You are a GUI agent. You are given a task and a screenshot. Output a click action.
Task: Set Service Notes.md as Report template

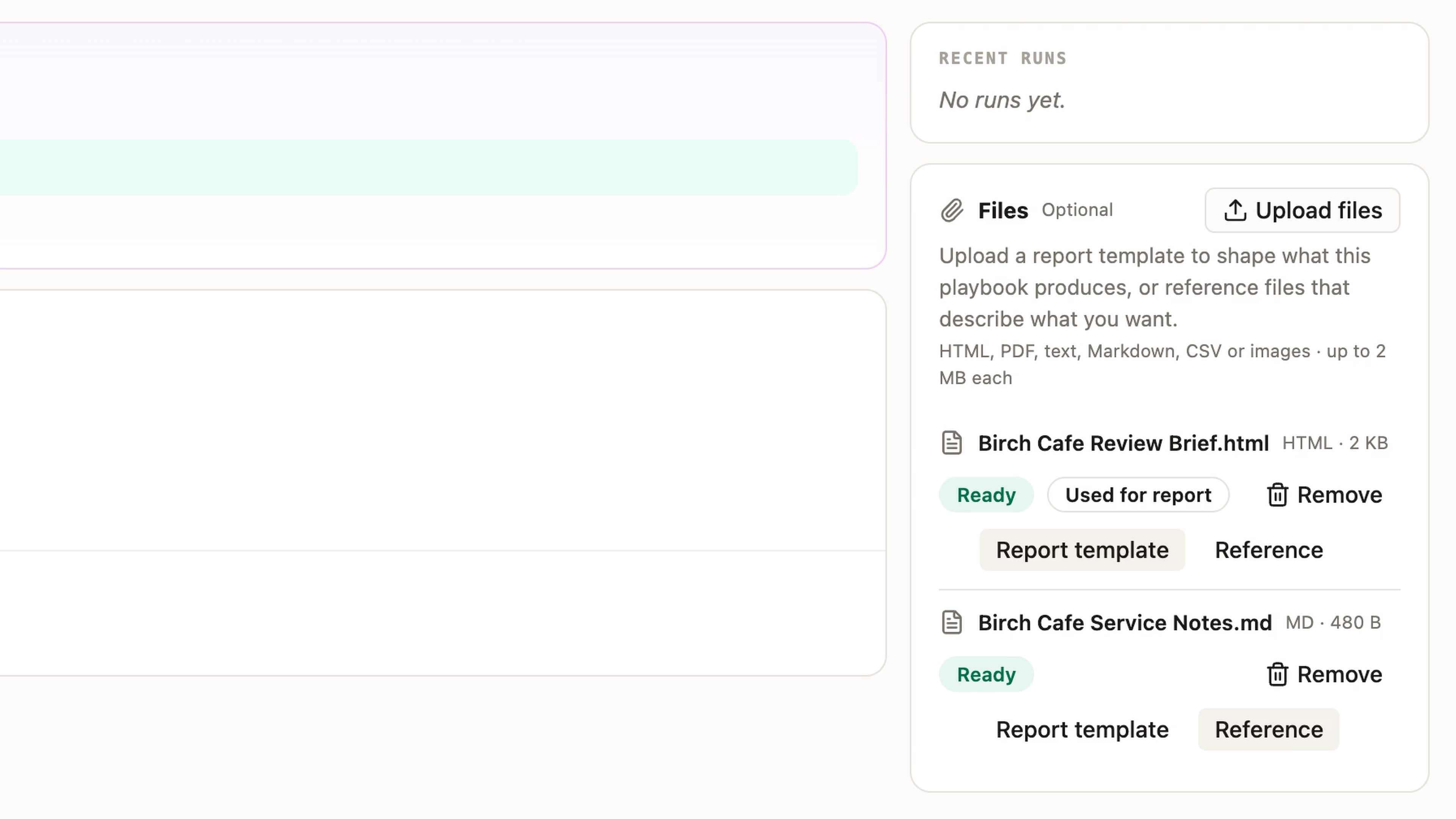[x=1082, y=730]
